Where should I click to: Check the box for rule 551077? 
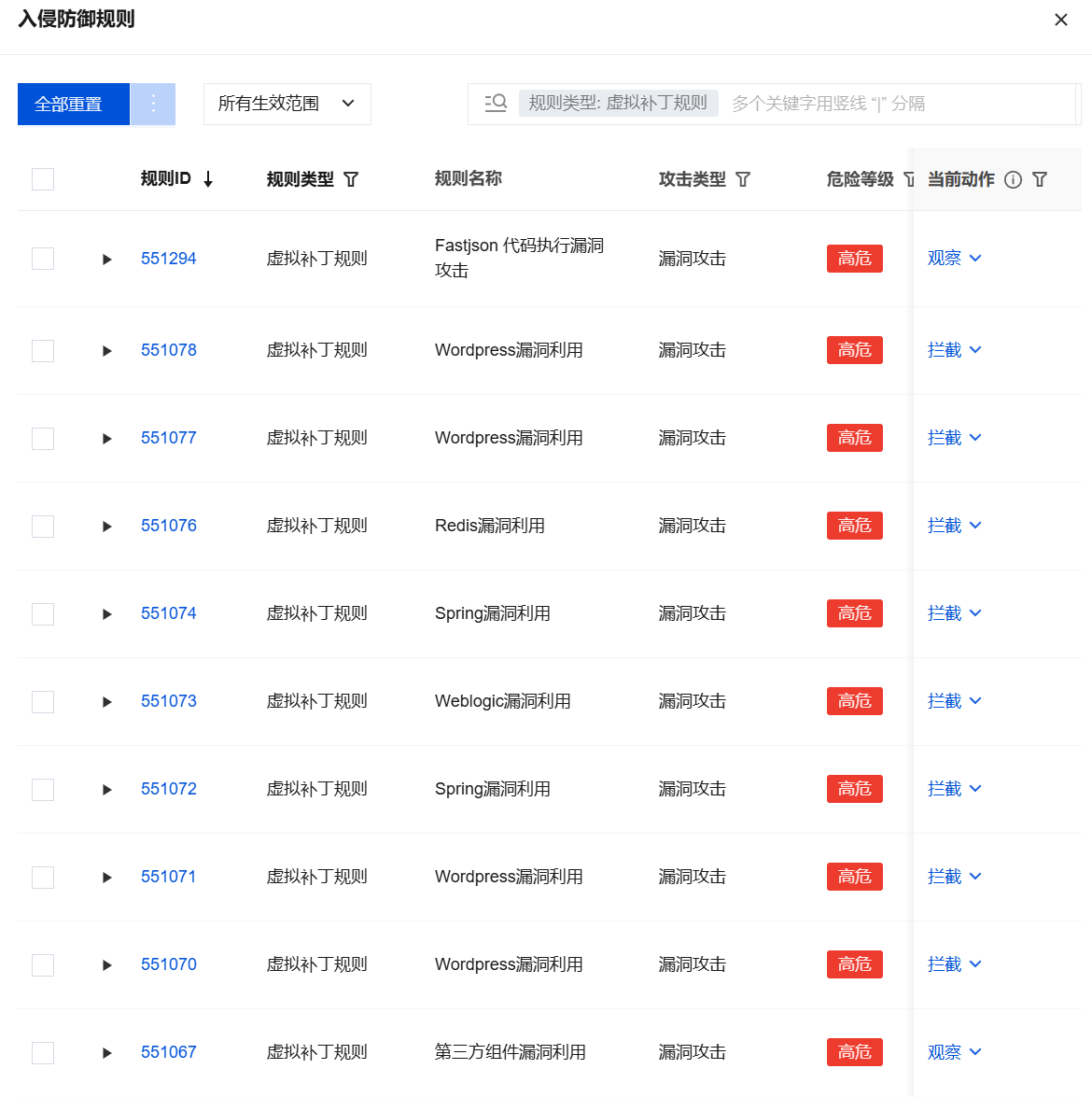pyautogui.click(x=43, y=439)
